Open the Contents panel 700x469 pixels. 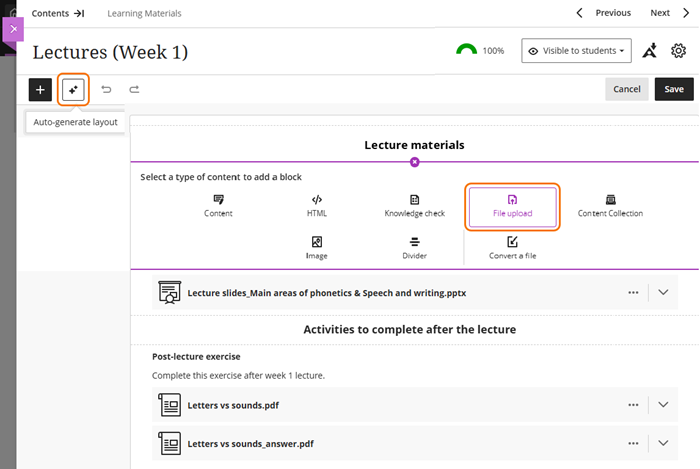58,13
